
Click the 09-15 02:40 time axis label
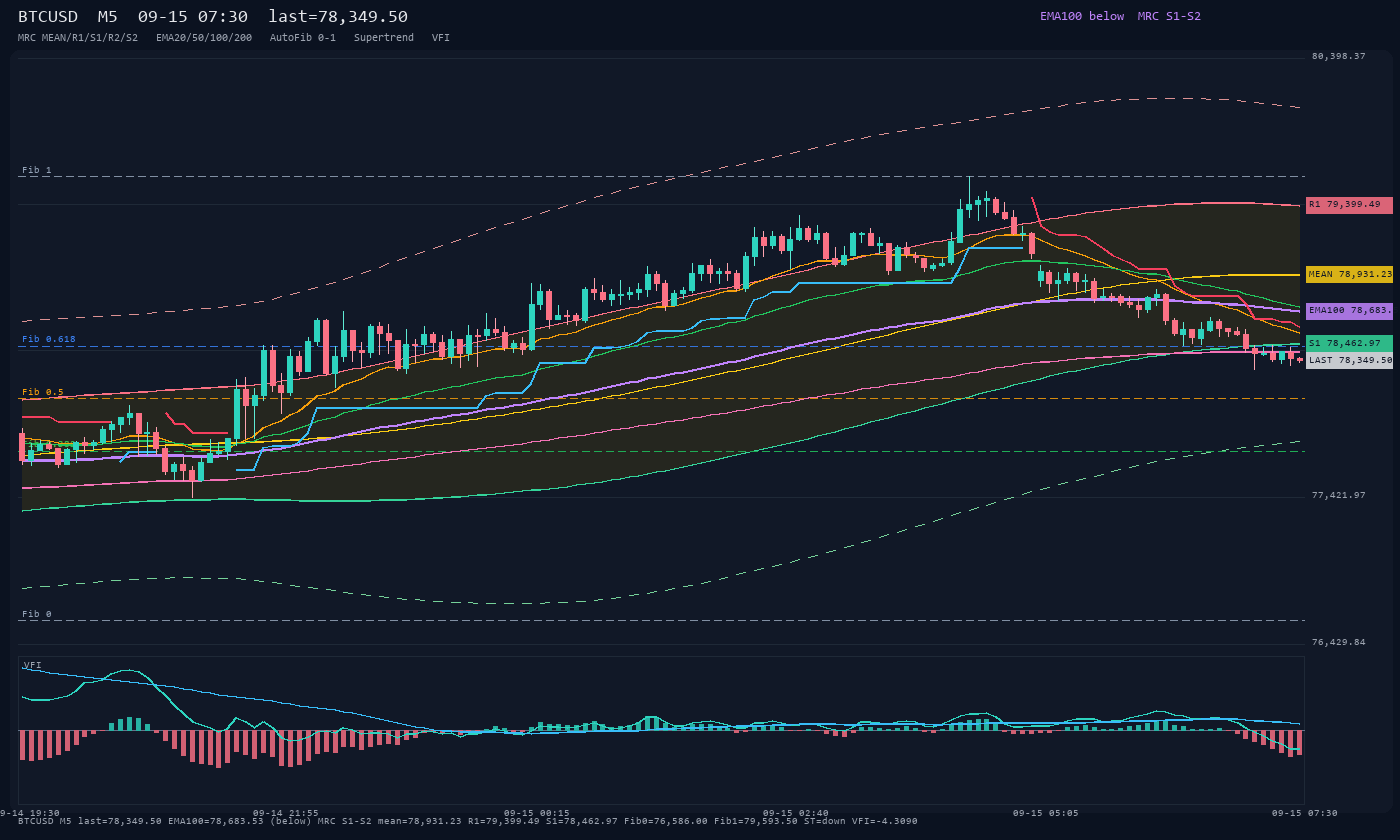pos(795,813)
